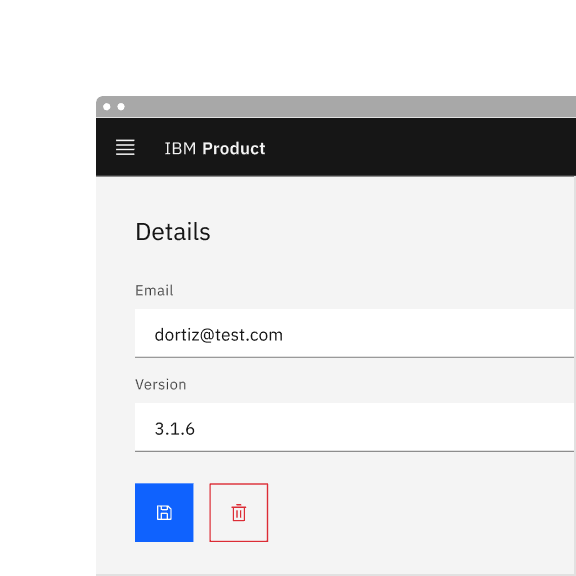Click empty space right of delete button
Screen dimensions: 576x576
(x=419, y=512)
